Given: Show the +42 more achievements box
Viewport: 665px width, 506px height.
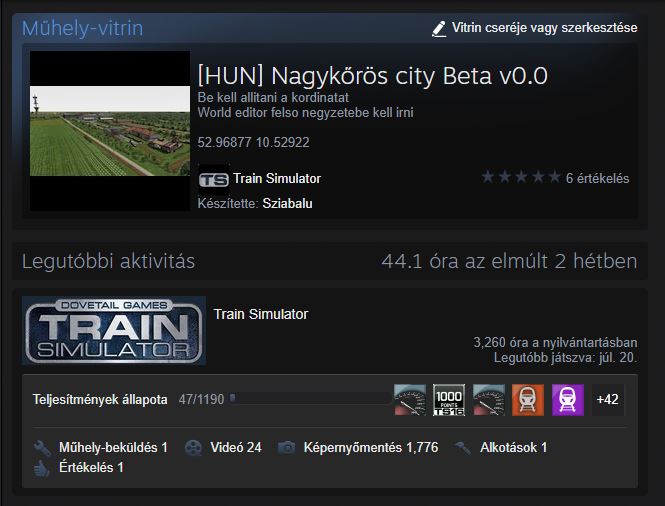Looking at the screenshot, I should click(608, 400).
